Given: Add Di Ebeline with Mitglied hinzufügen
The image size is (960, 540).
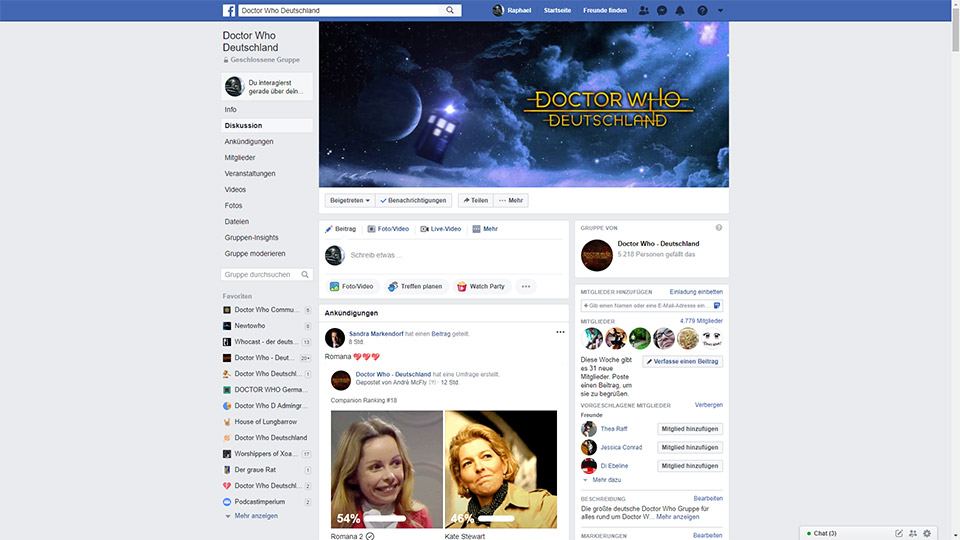Looking at the screenshot, I should tap(690, 466).
